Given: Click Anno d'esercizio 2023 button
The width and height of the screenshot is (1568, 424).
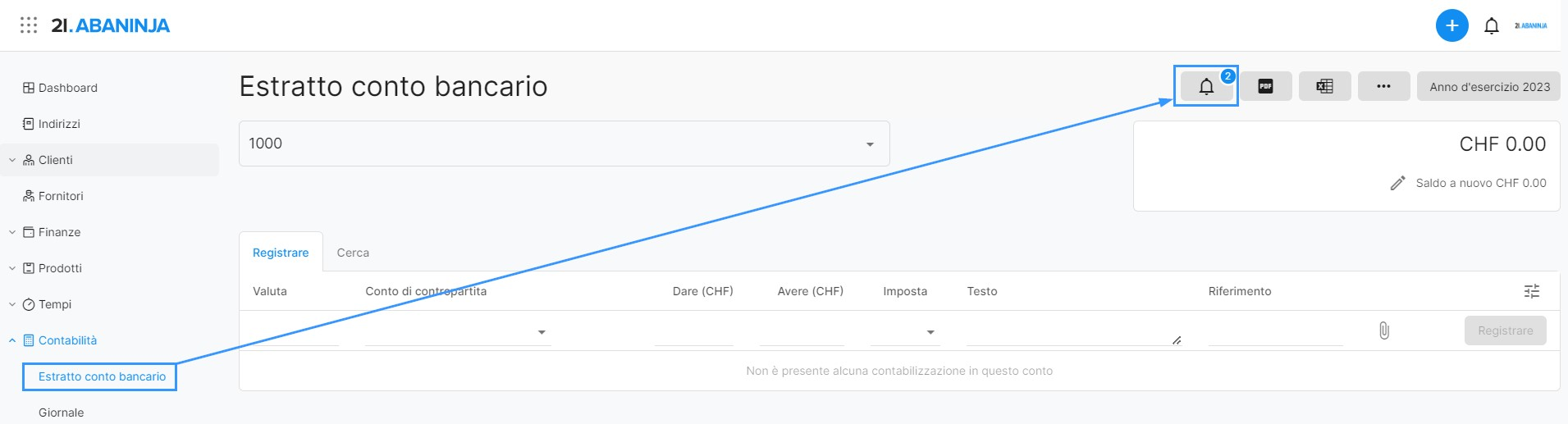Looking at the screenshot, I should tap(1489, 86).
